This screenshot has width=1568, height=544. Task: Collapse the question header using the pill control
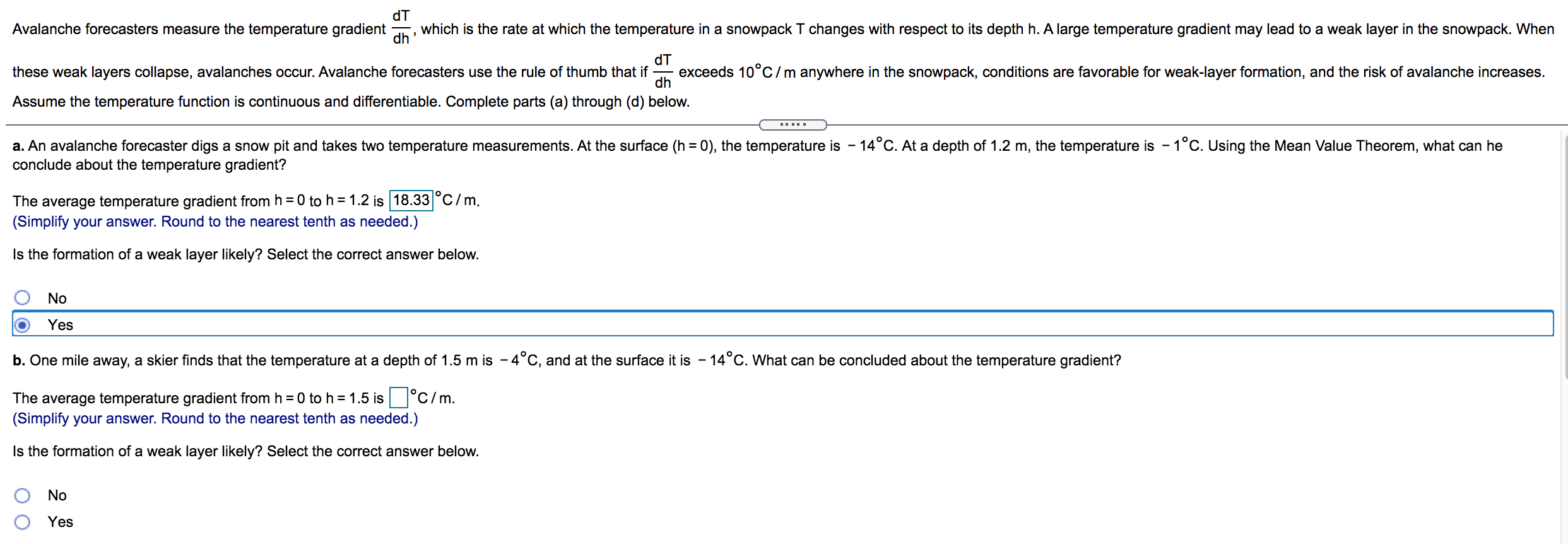point(793,124)
